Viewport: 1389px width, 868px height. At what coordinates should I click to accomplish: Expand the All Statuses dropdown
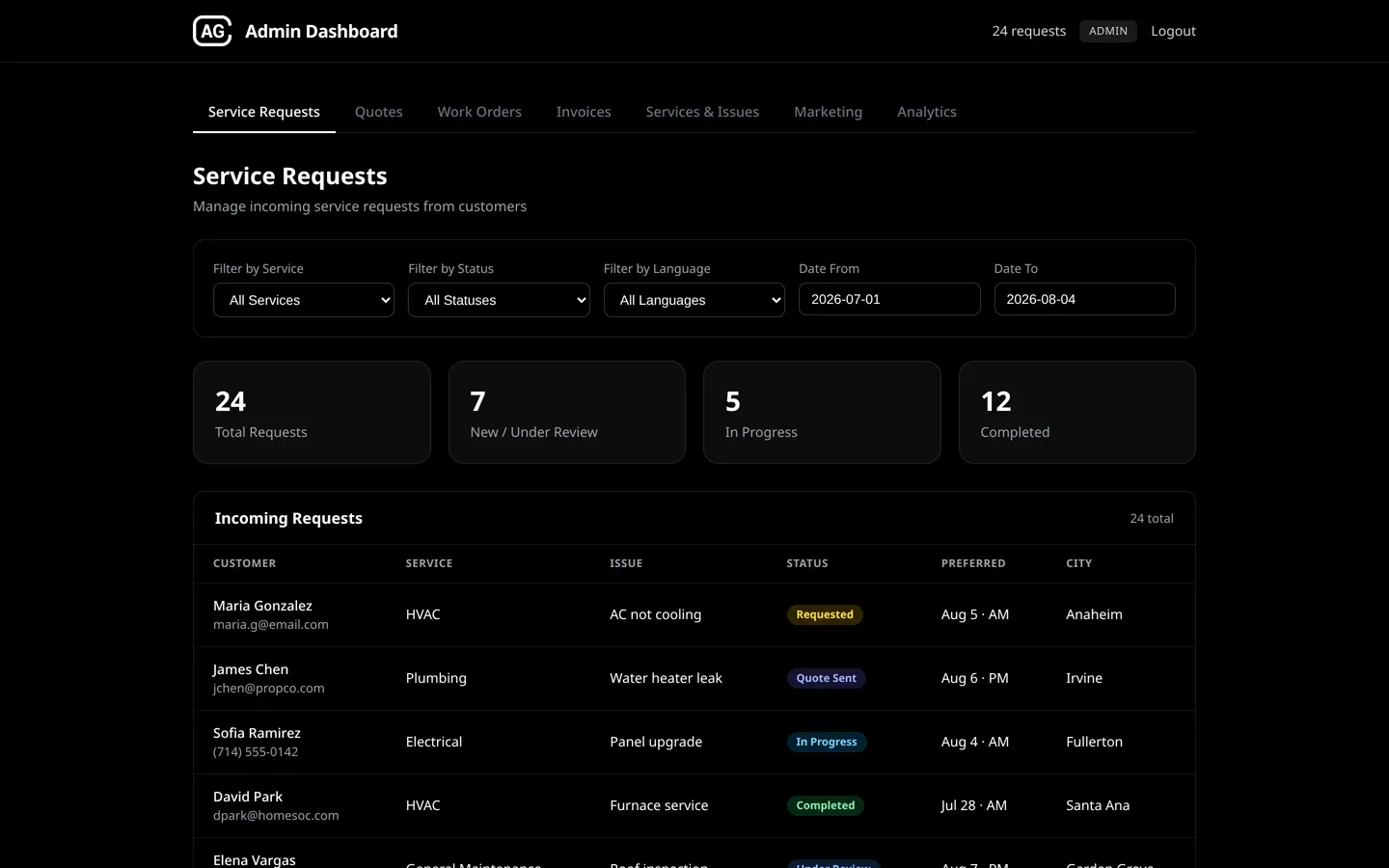(499, 300)
